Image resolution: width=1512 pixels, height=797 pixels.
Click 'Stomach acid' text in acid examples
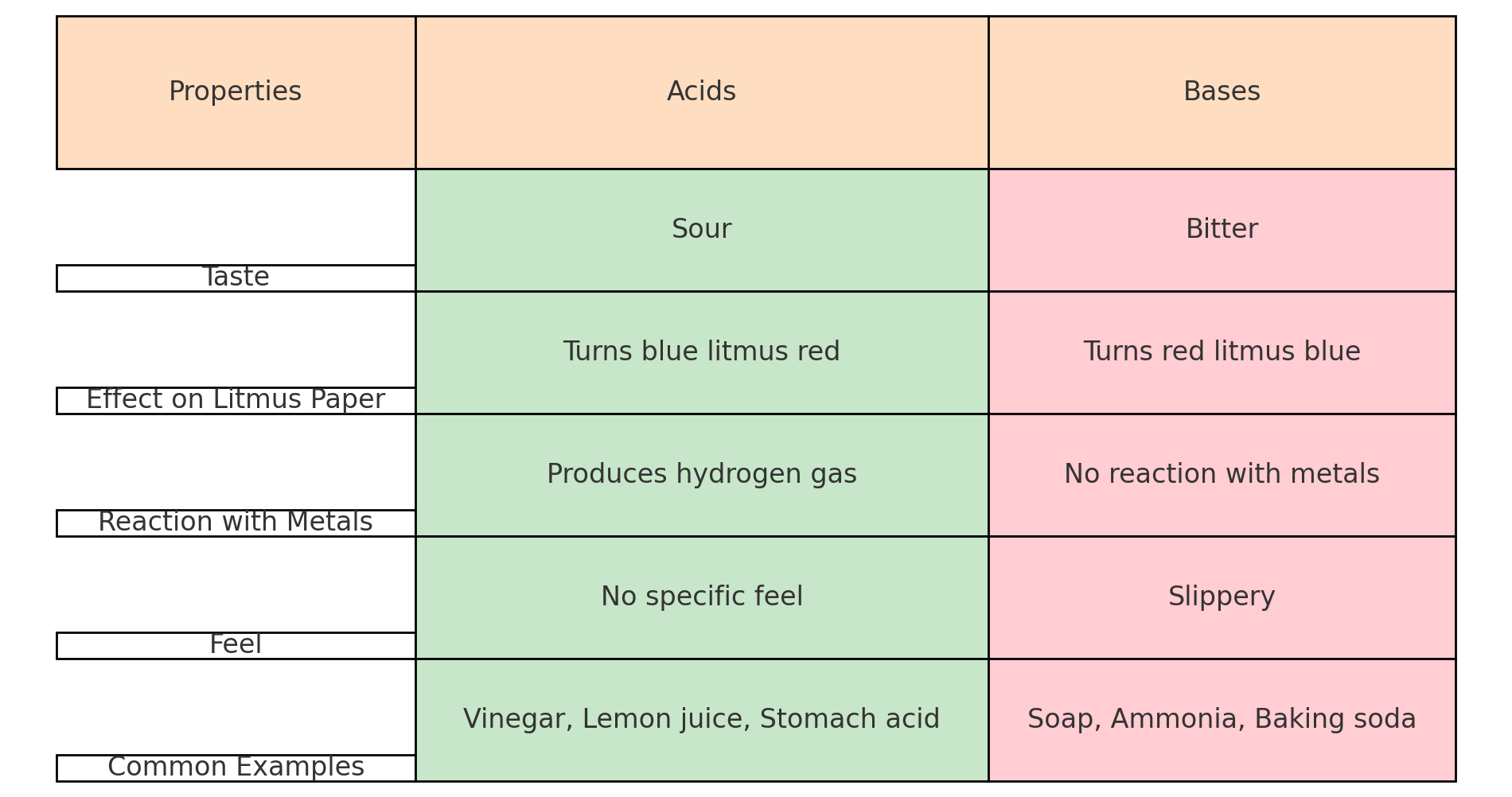pos(849,720)
